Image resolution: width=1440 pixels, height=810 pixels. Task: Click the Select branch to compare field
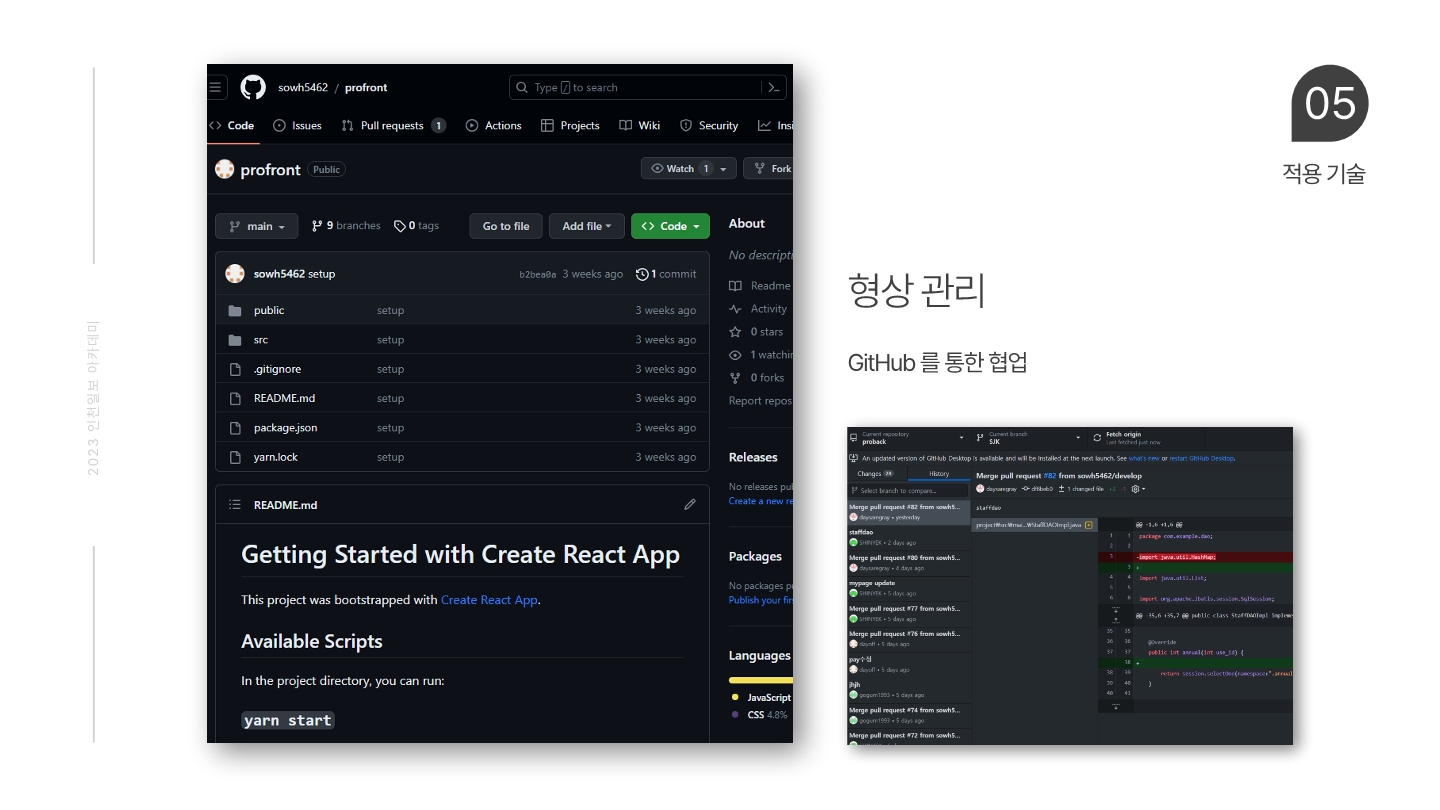tap(909, 490)
